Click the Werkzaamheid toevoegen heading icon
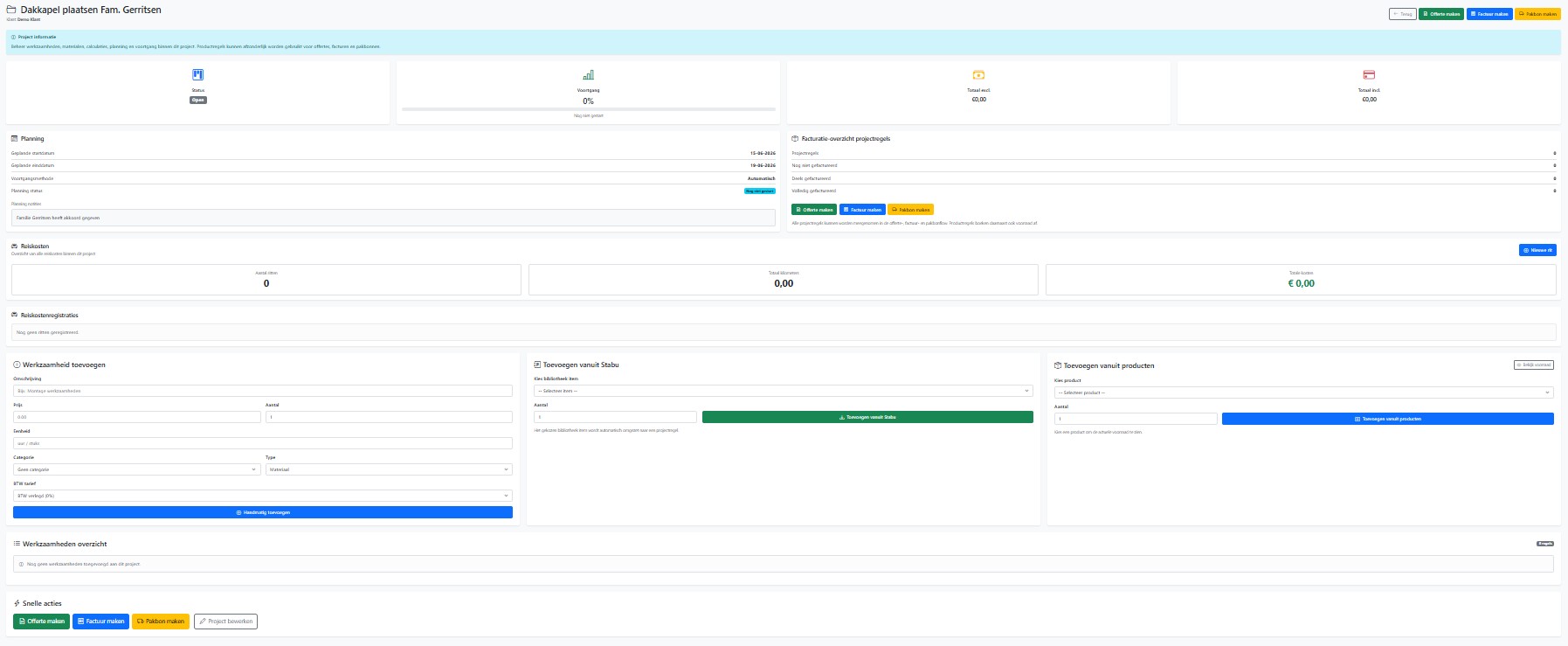 17,365
